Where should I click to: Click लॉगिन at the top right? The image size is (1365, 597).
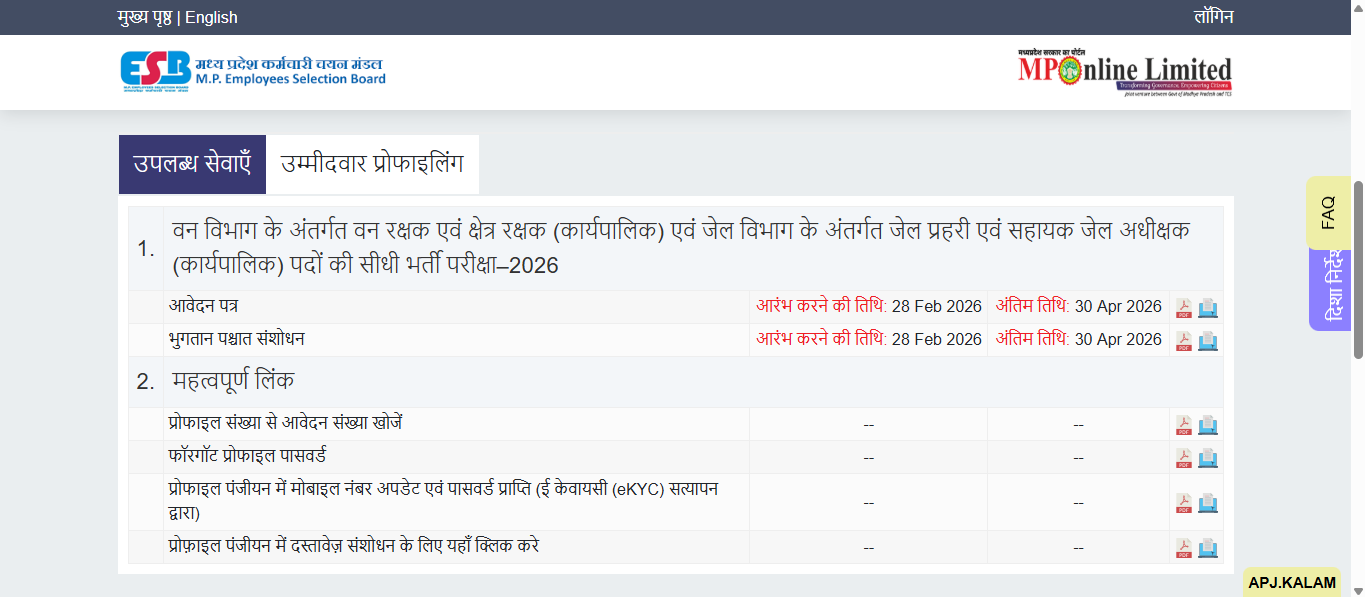(1213, 16)
